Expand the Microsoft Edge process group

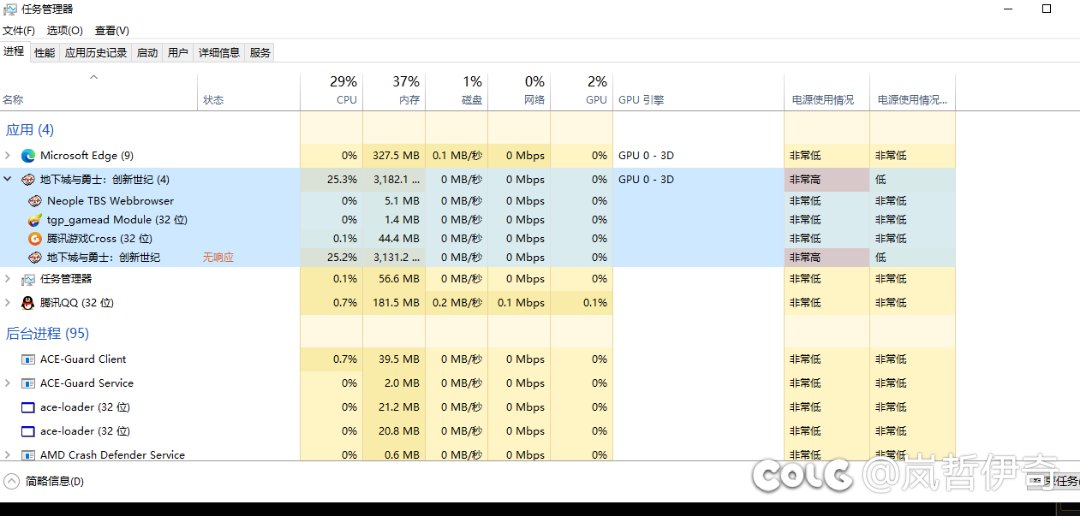point(8,156)
